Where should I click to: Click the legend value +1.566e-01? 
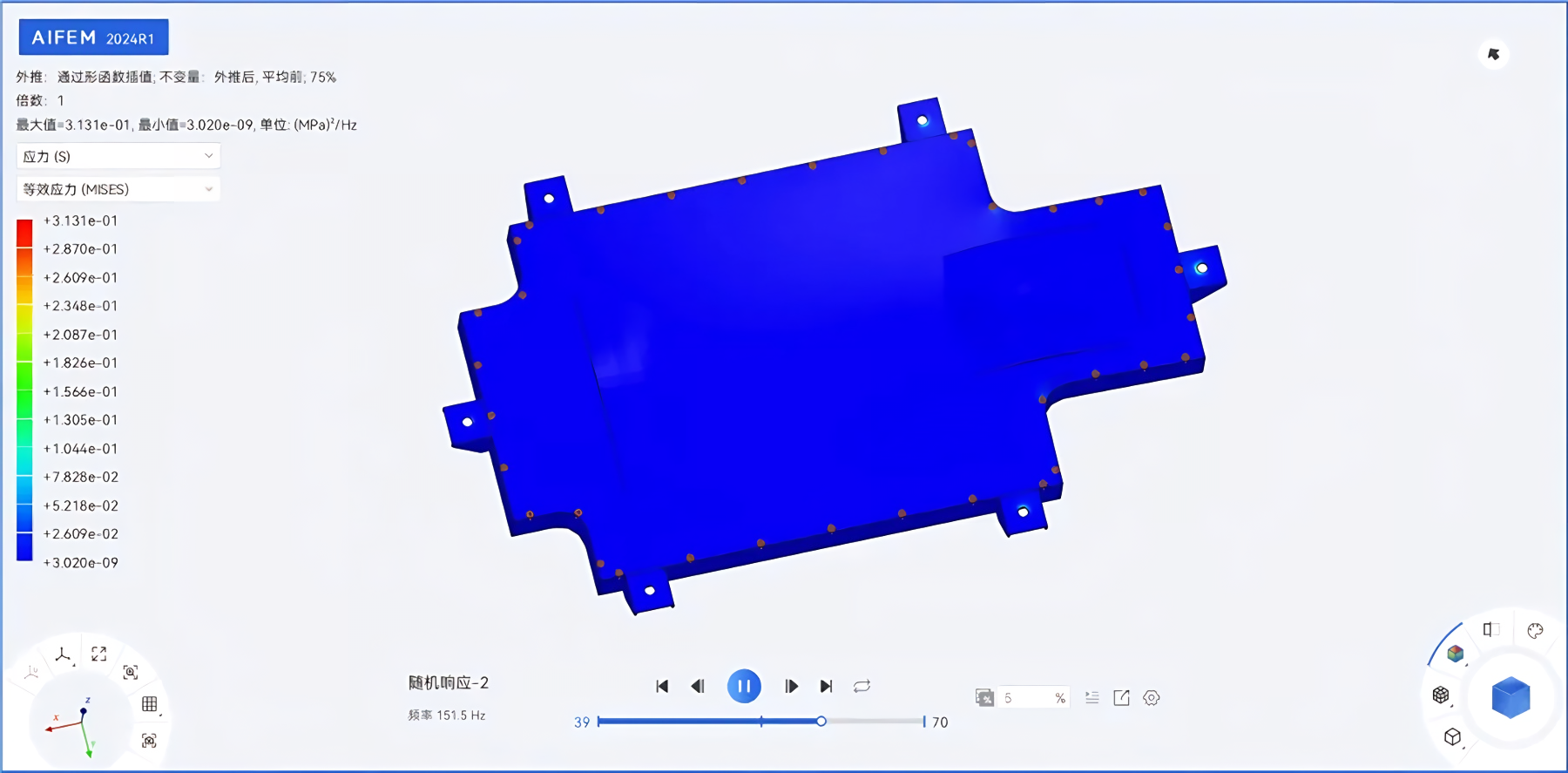click(x=80, y=392)
